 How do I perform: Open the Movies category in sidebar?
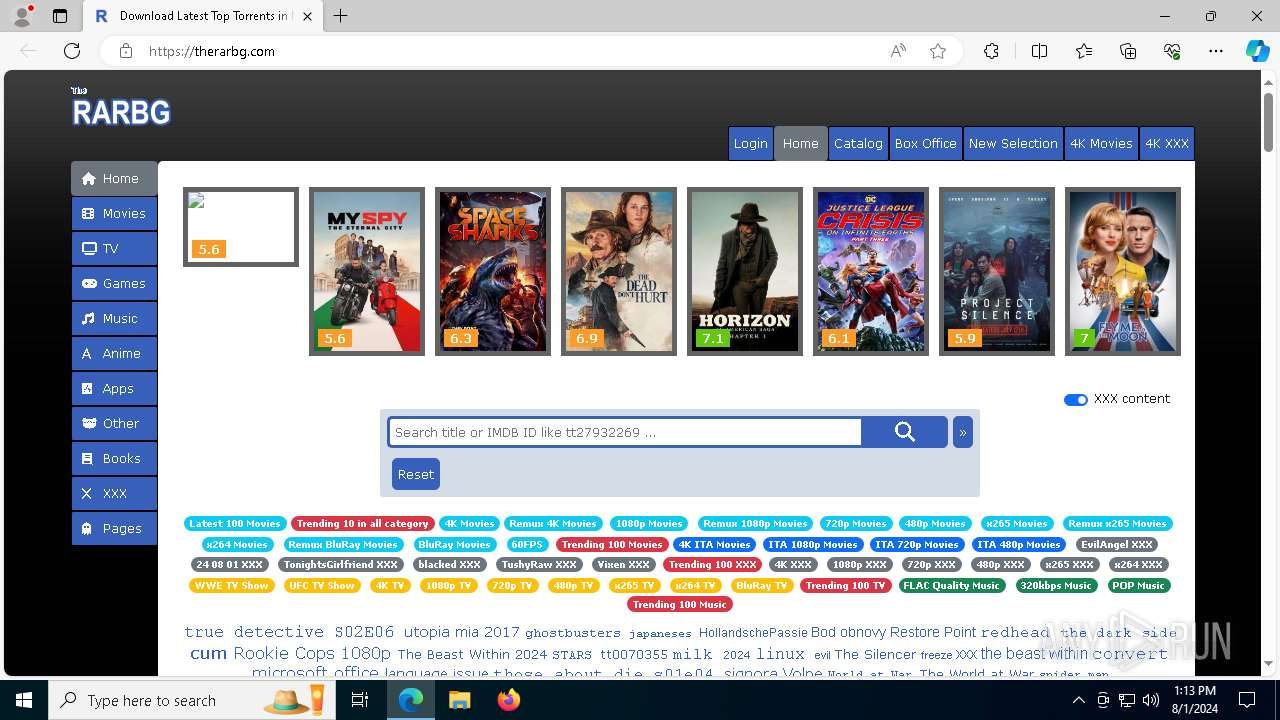114,213
